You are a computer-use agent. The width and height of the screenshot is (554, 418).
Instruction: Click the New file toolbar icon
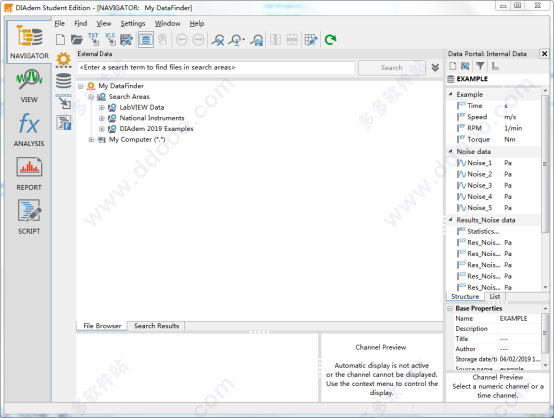(x=60, y=40)
